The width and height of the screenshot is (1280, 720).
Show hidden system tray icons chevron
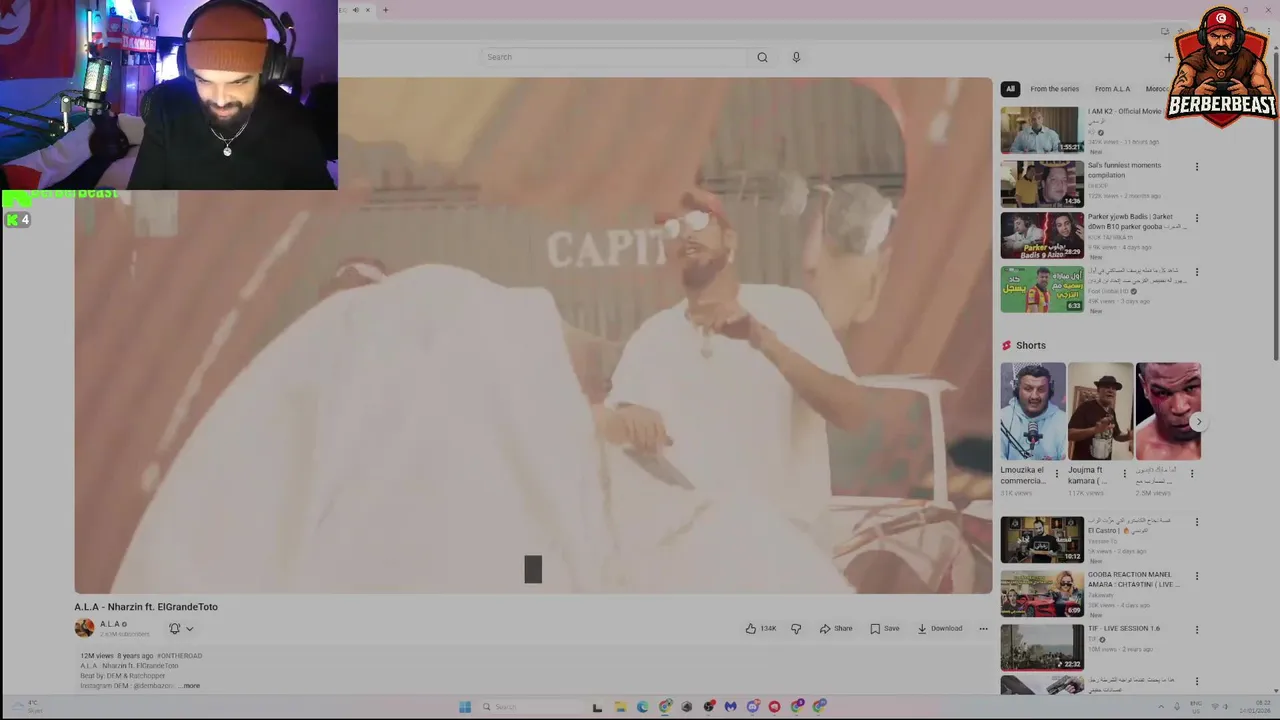pyautogui.click(x=1161, y=707)
